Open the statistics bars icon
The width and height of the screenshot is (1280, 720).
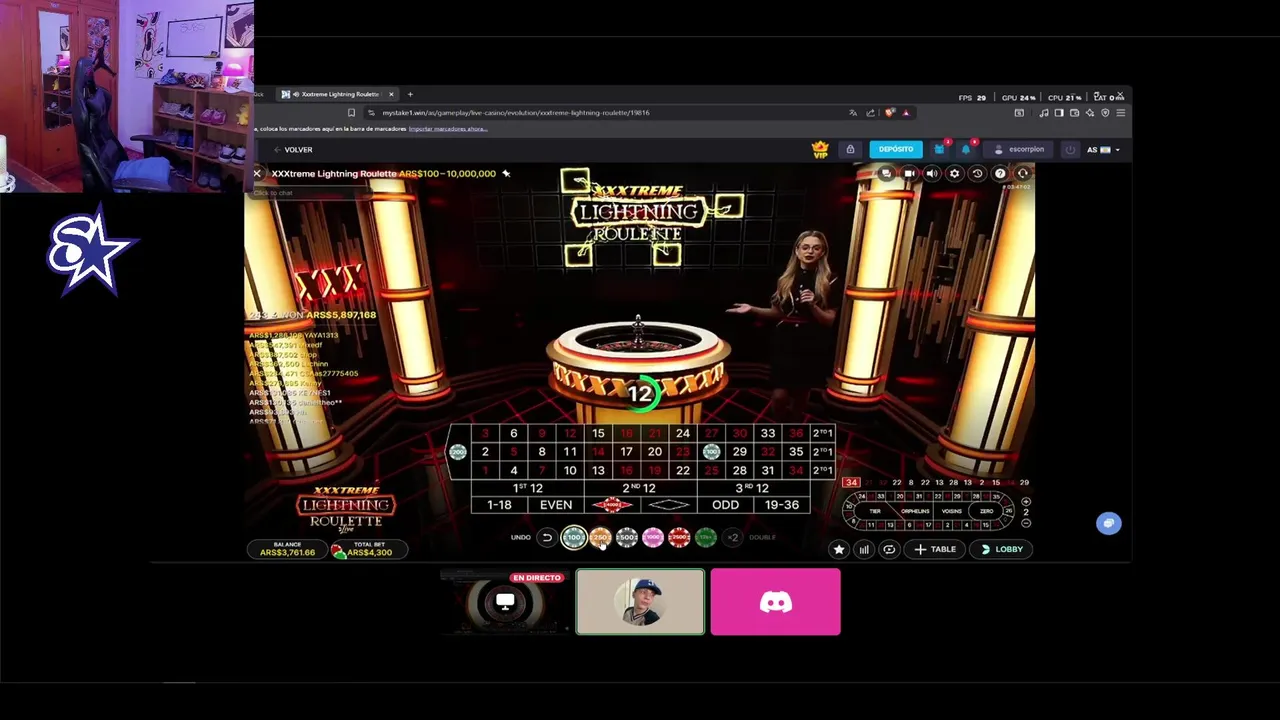[x=864, y=549]
